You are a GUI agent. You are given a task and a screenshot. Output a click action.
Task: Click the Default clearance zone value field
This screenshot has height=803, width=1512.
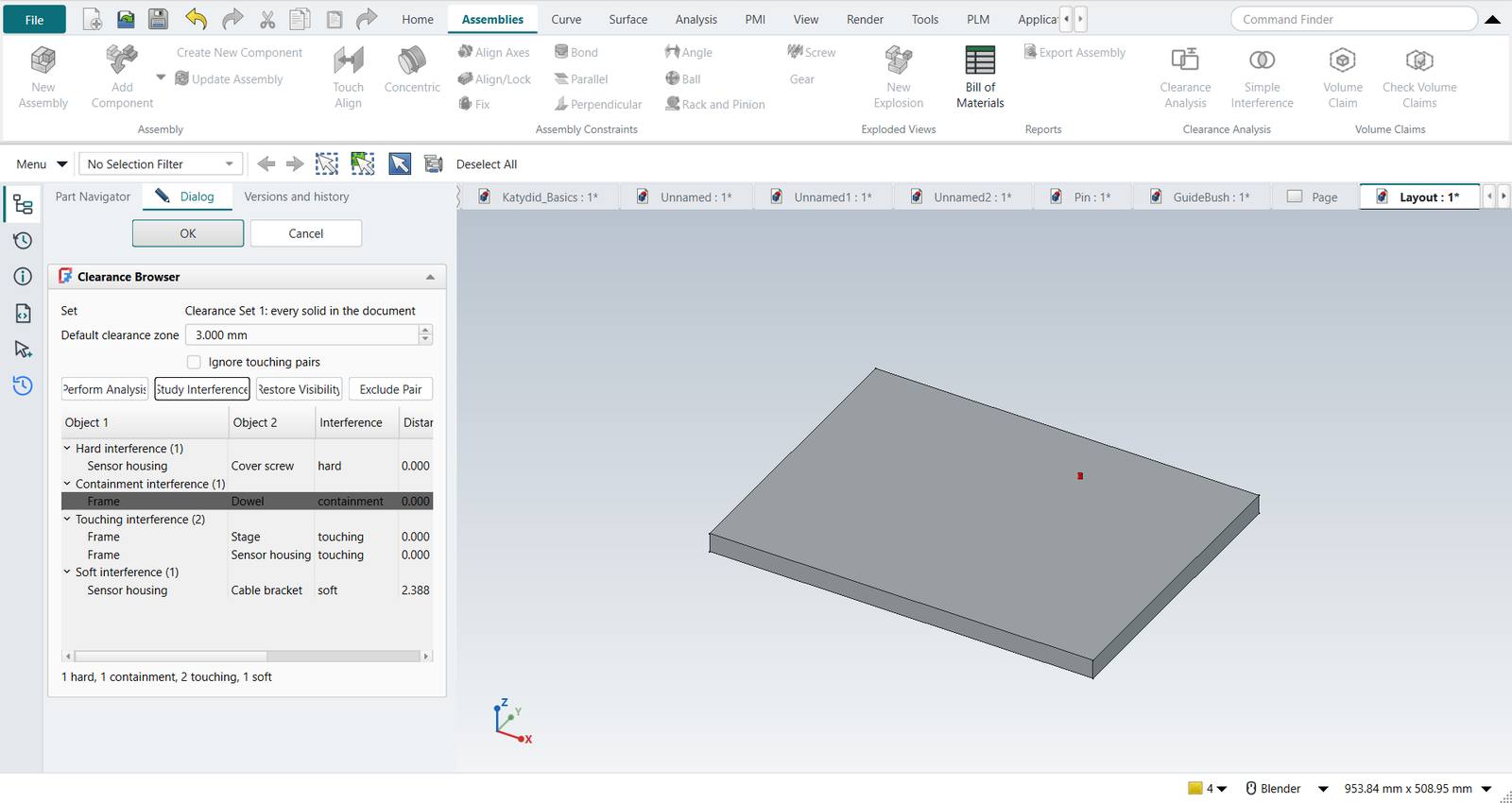tap(302, 335)
